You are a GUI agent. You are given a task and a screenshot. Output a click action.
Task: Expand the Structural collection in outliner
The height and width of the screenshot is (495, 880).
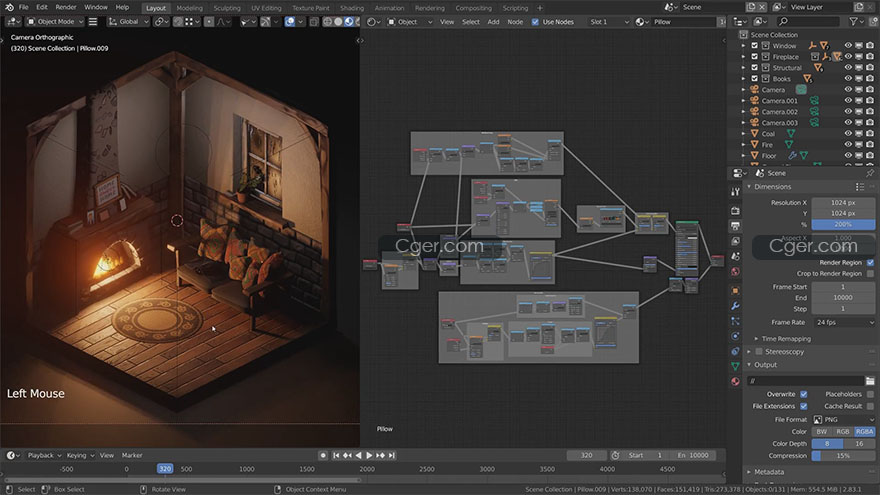tap(744, 67)
